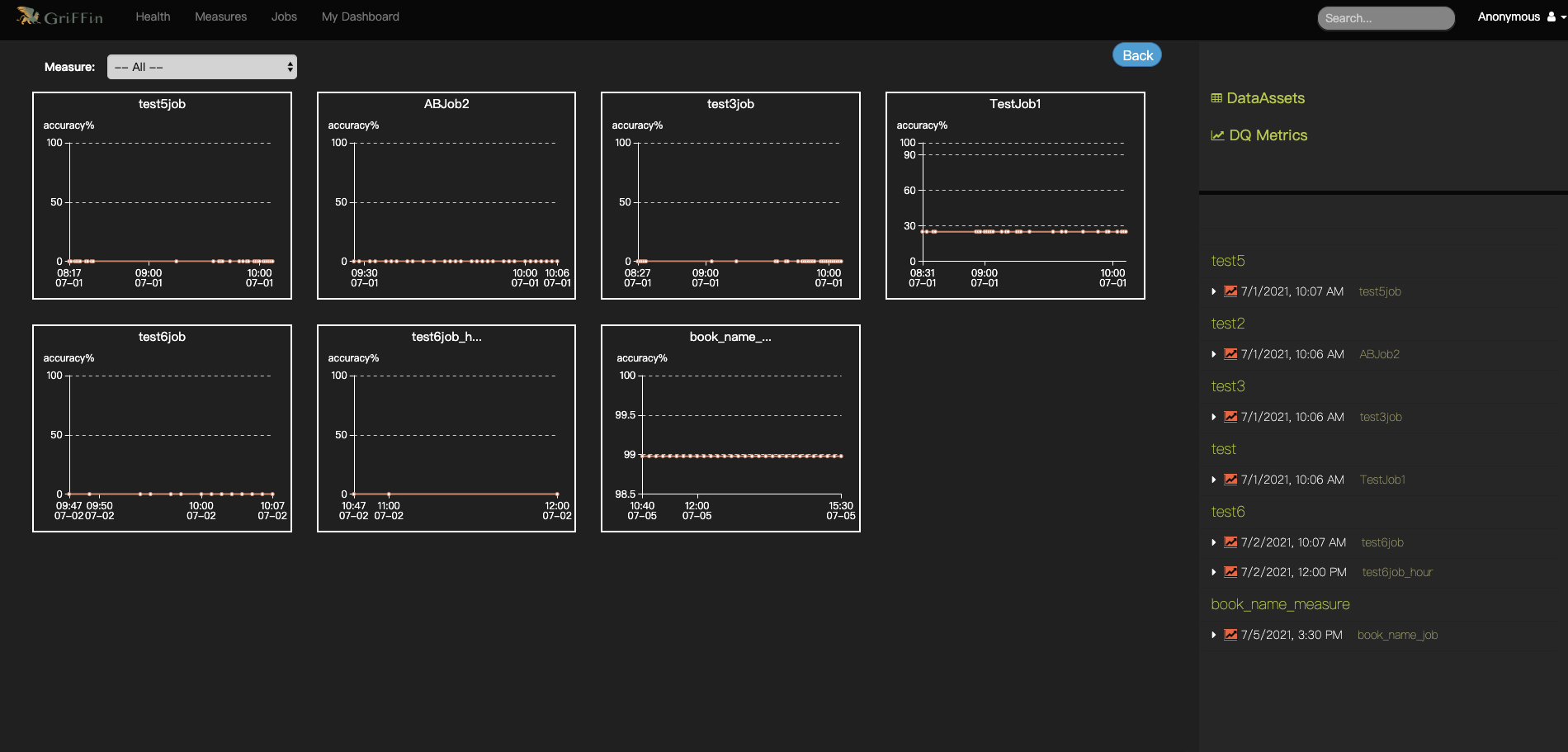
Task: Click the Griffin logo
Action: click(59, 17)
